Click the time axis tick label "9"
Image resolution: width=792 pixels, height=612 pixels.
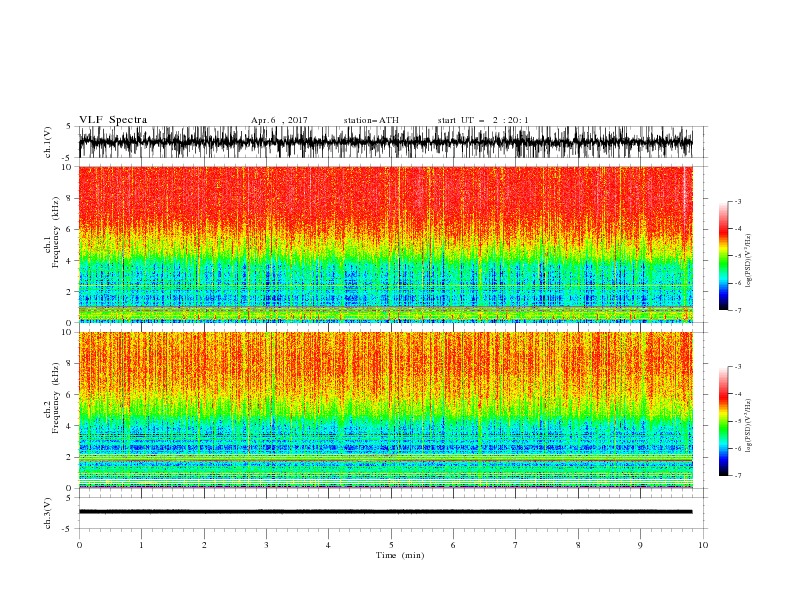click(x=640, y=545)
